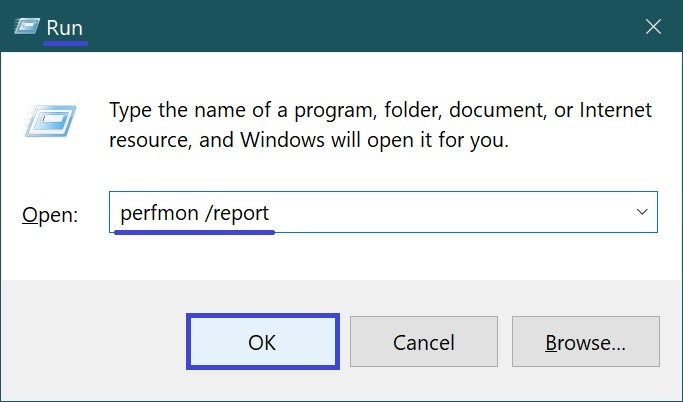Click the "Run" title text
The width and height of the screenshot is (683, 402).
coord(64,28)
